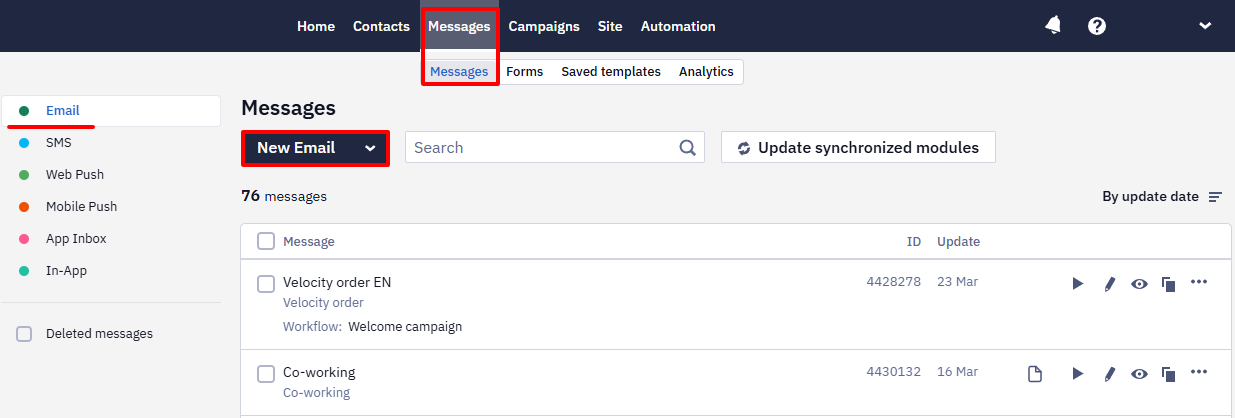Open the help question mark icon

tap(1097, 26)
